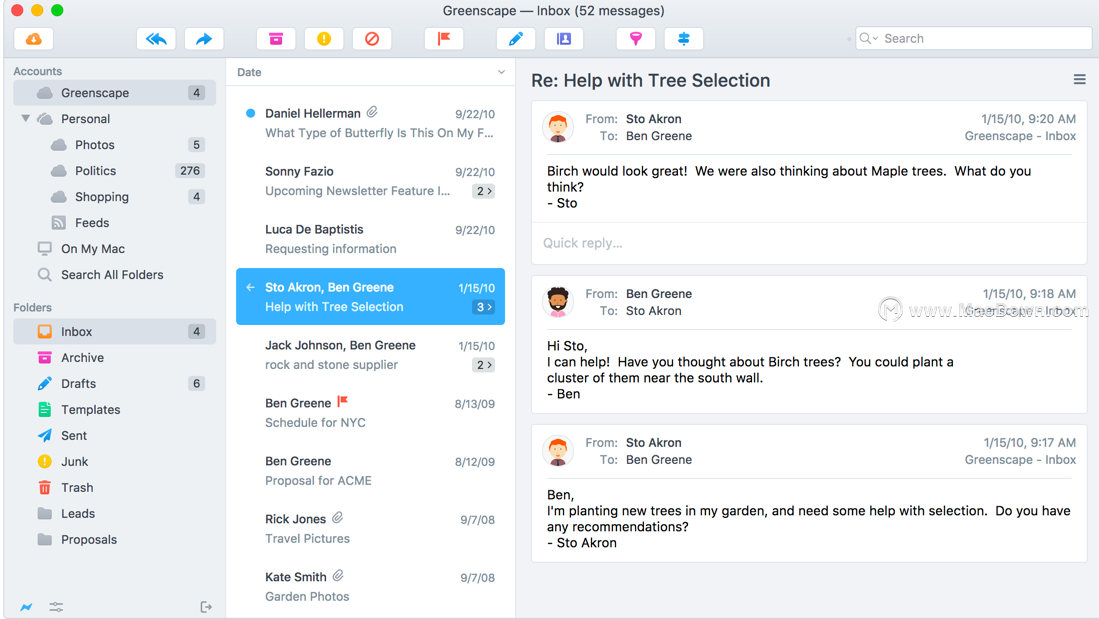The image size is (1099, 619).
Task: Expand the rock and stone supplier thread
Action: click(484, 365)
